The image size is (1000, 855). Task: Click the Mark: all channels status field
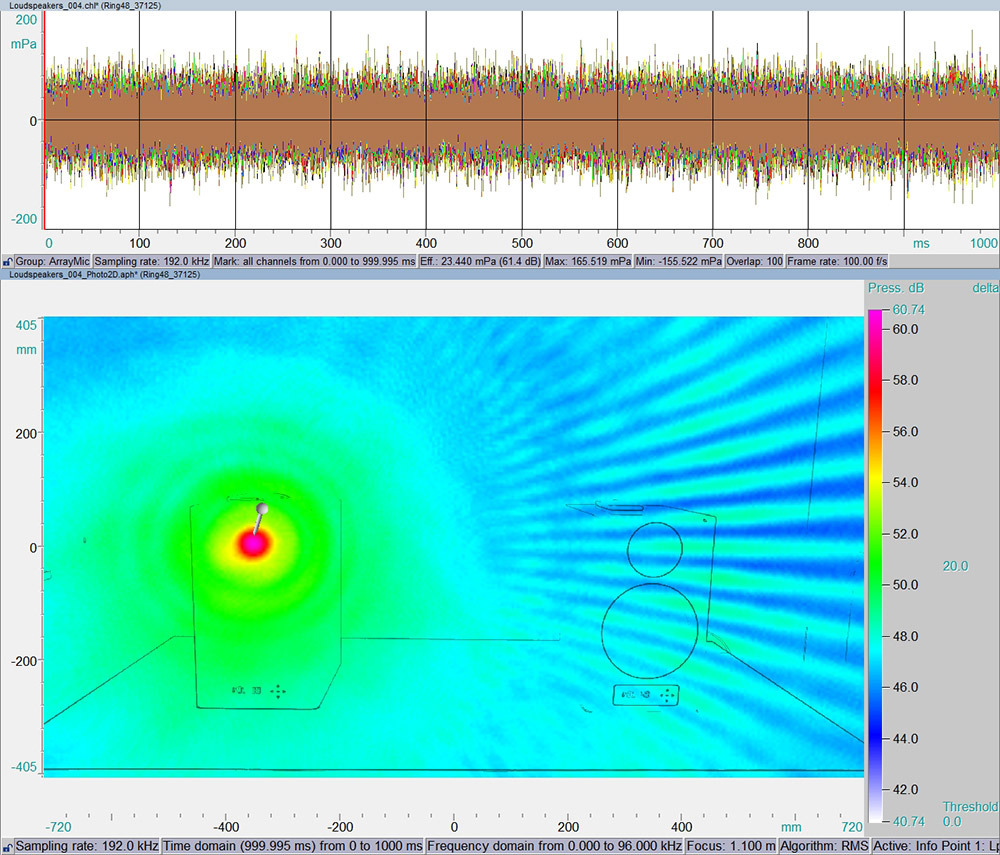[314, 261]
